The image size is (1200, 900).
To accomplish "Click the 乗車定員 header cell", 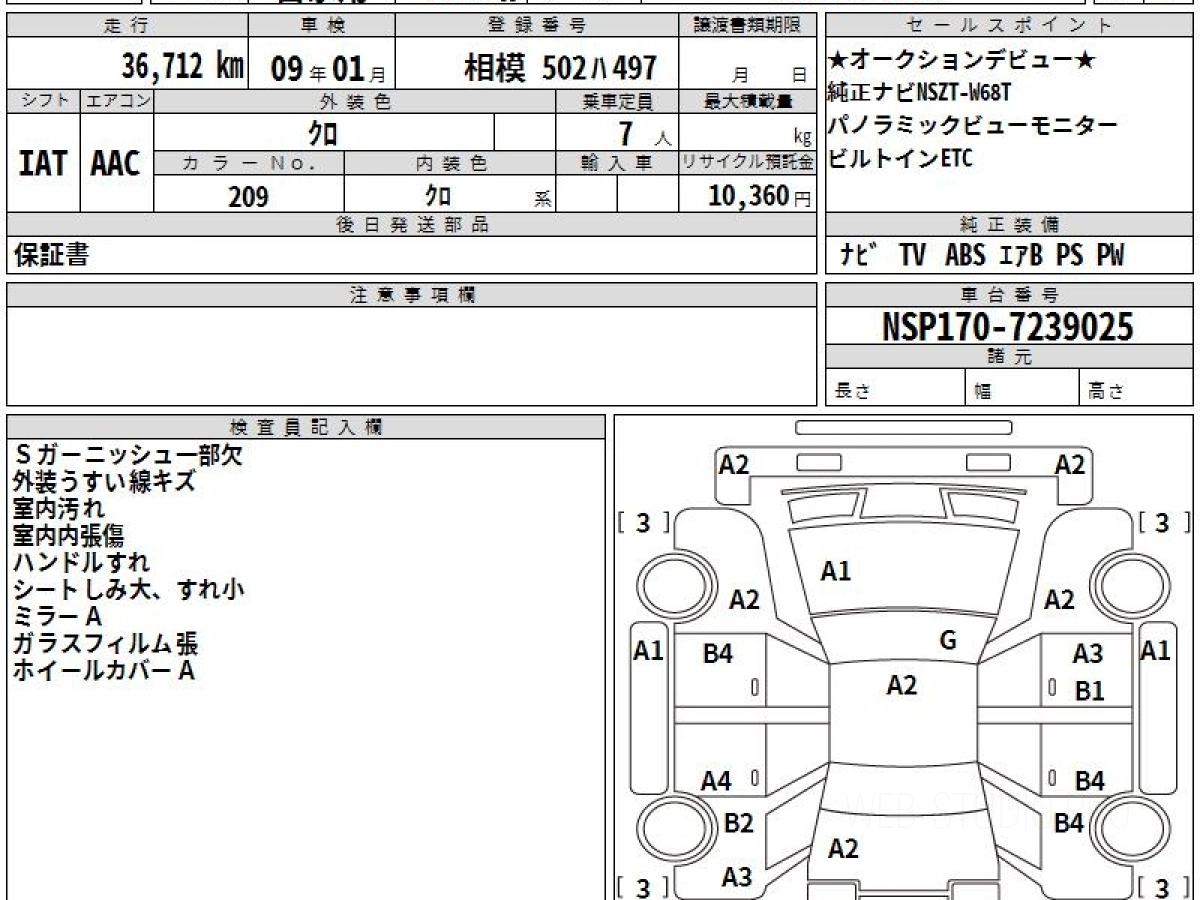I will pyautogui.click(x=617, y=102).
